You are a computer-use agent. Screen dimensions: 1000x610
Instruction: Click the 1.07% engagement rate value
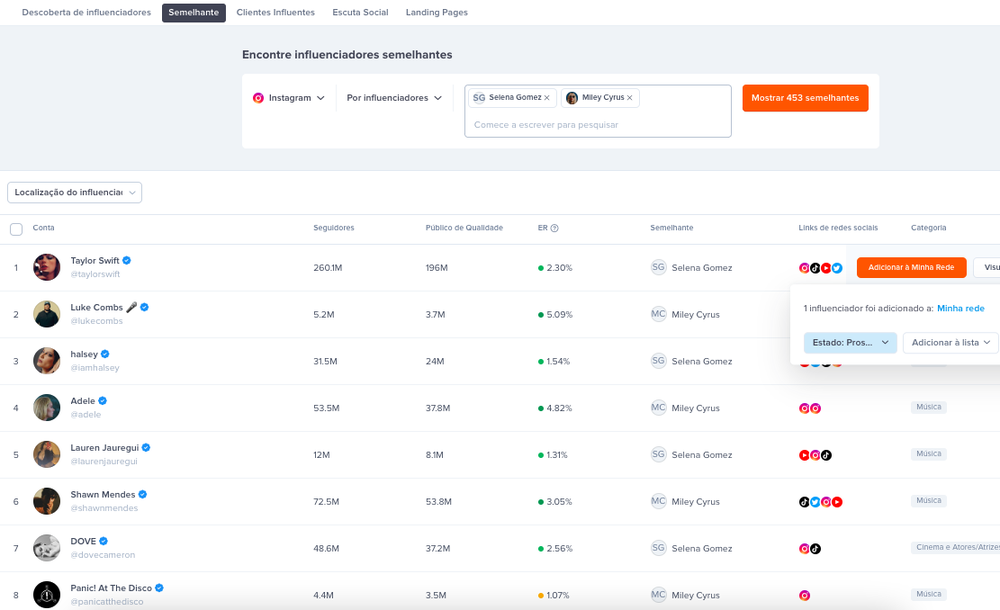coord(558,595)
